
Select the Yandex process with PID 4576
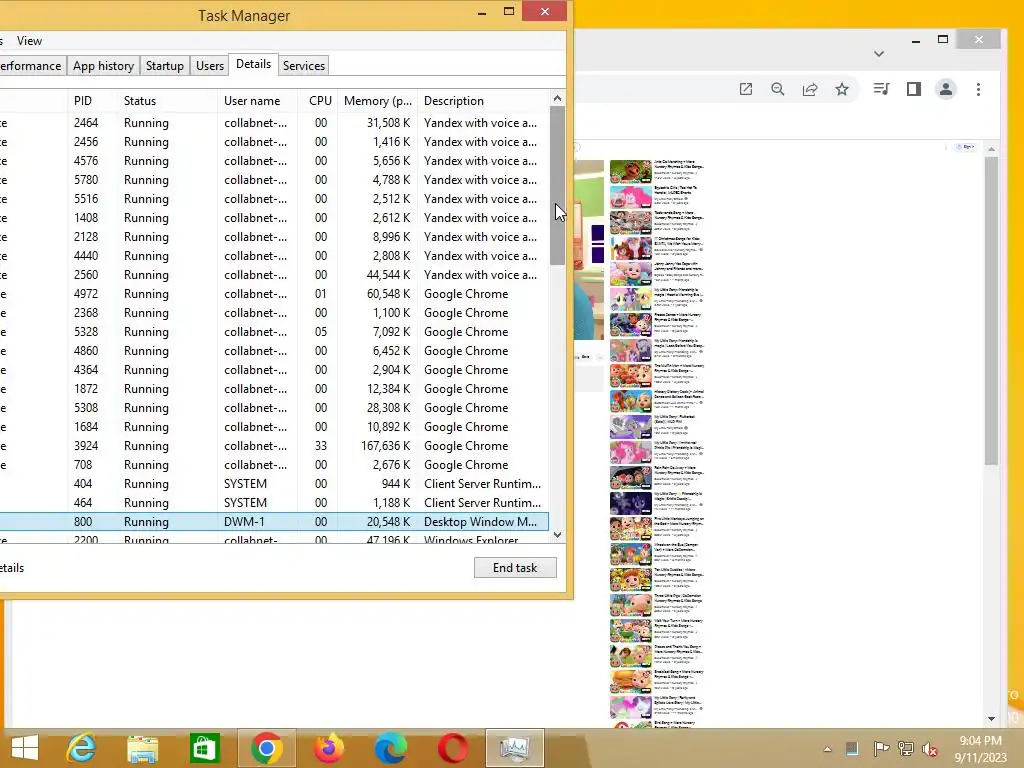[274, 161]
